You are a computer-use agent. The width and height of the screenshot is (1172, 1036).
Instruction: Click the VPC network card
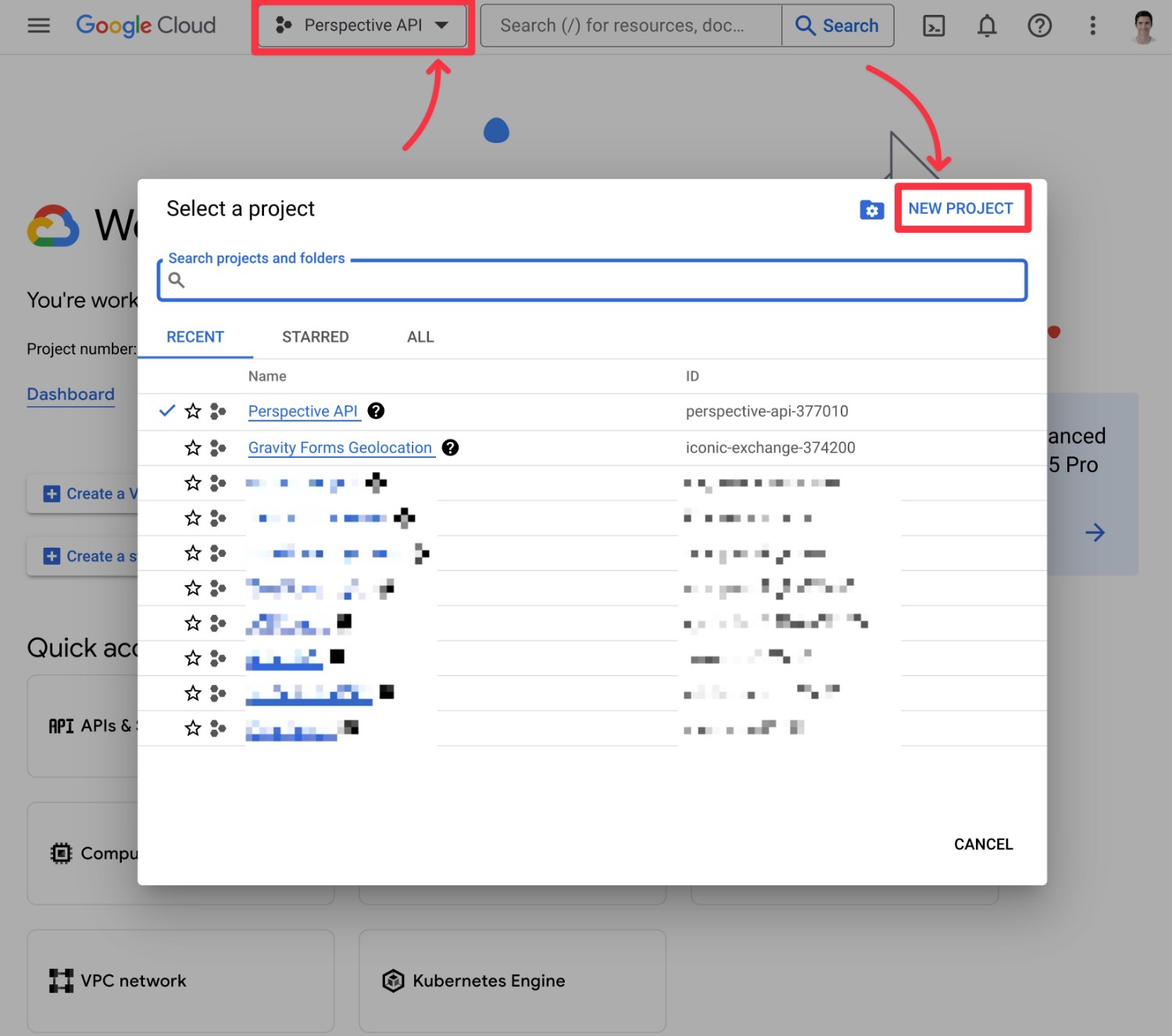[180, 981]
